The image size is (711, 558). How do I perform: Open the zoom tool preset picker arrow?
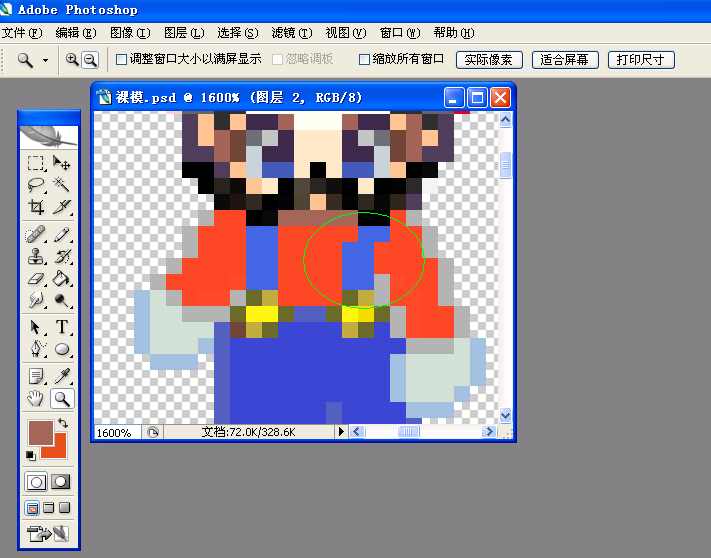[45, 60]
